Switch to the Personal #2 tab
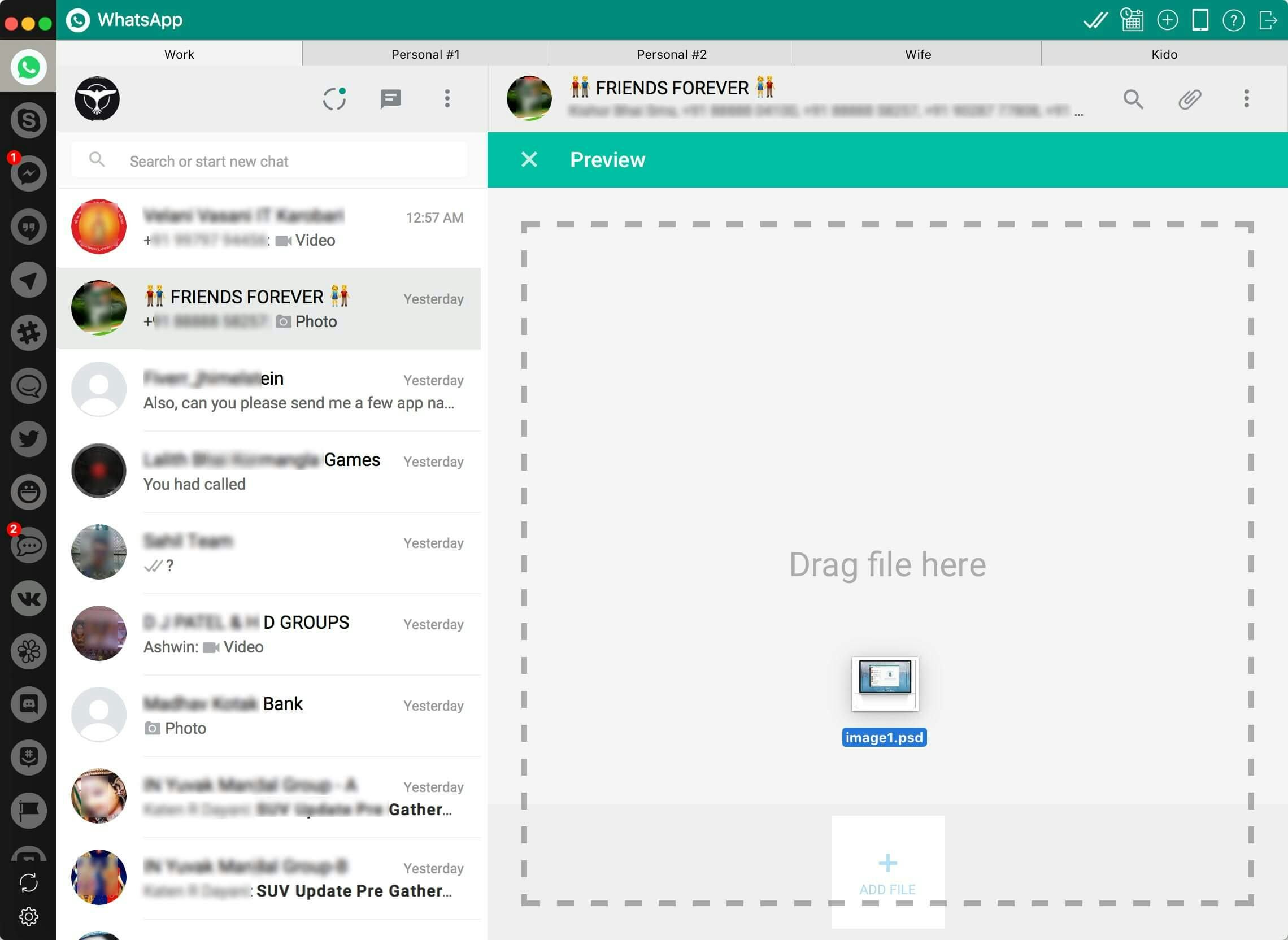1288x940 pixels. [x=671, y=54]
